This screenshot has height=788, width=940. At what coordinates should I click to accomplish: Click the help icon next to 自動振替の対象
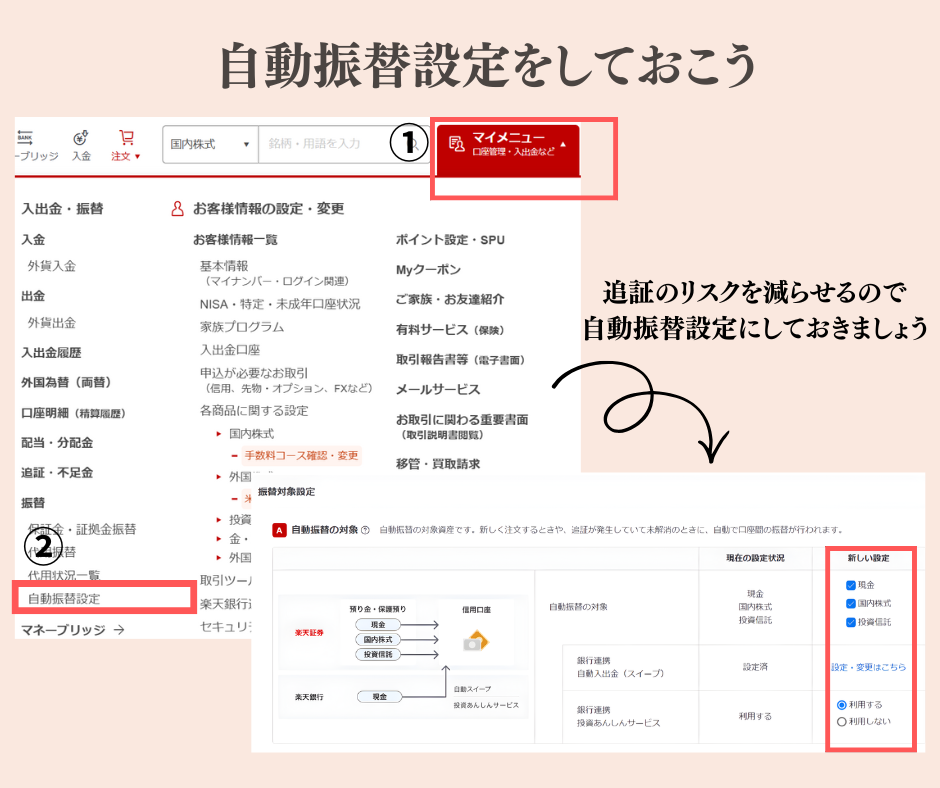[366, 529]
